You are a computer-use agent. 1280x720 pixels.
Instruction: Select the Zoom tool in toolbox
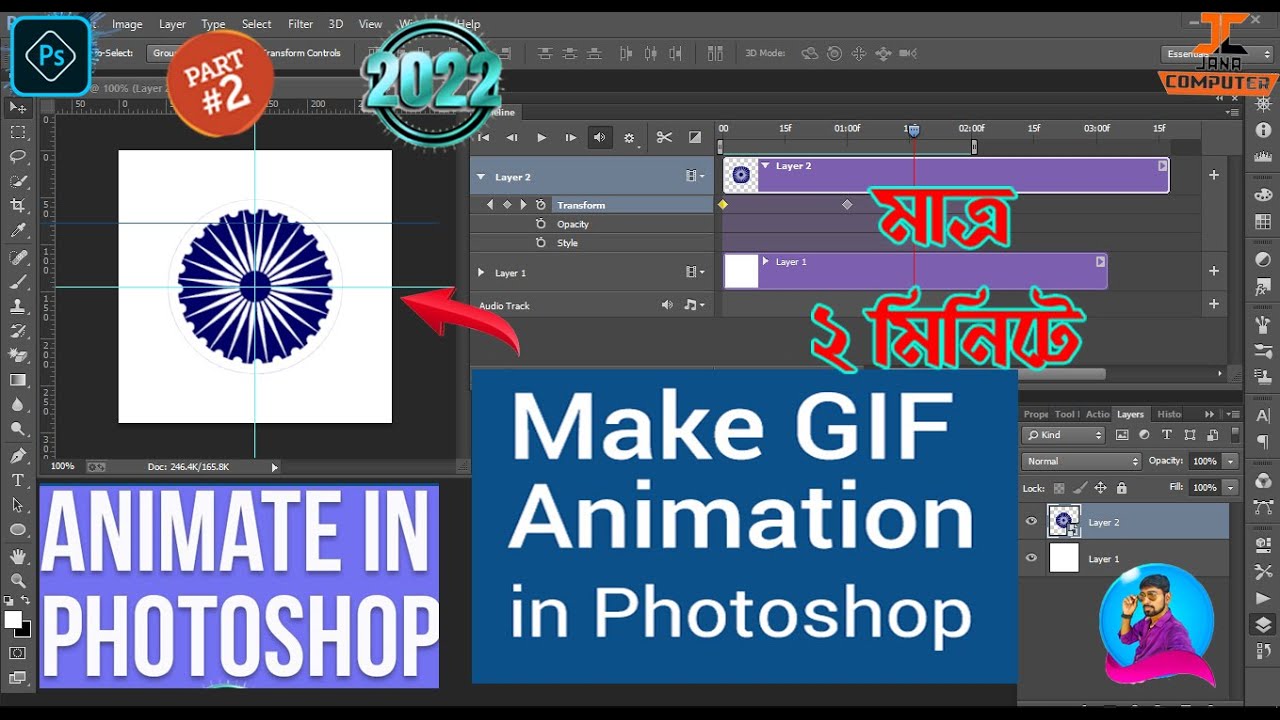(18, 581)
